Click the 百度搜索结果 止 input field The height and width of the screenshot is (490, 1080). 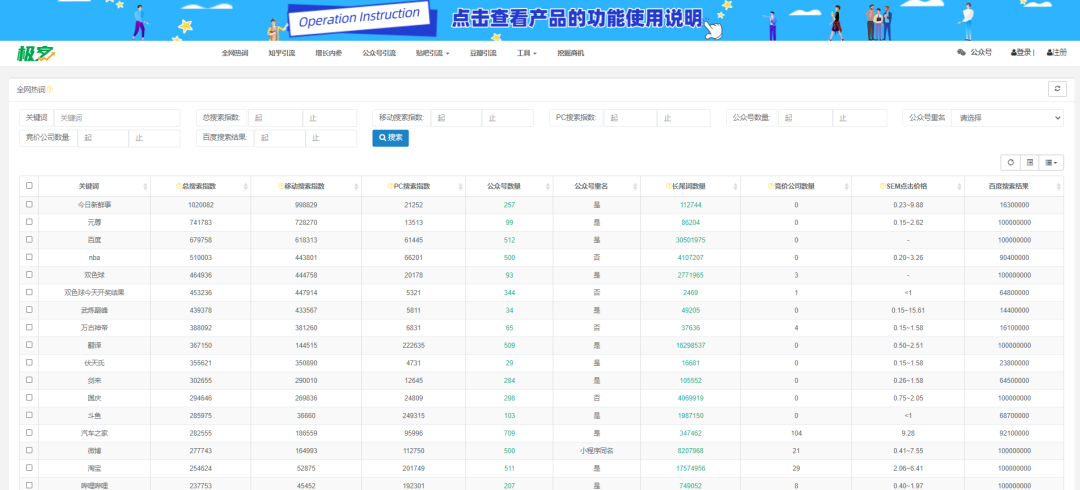(331, 138)
